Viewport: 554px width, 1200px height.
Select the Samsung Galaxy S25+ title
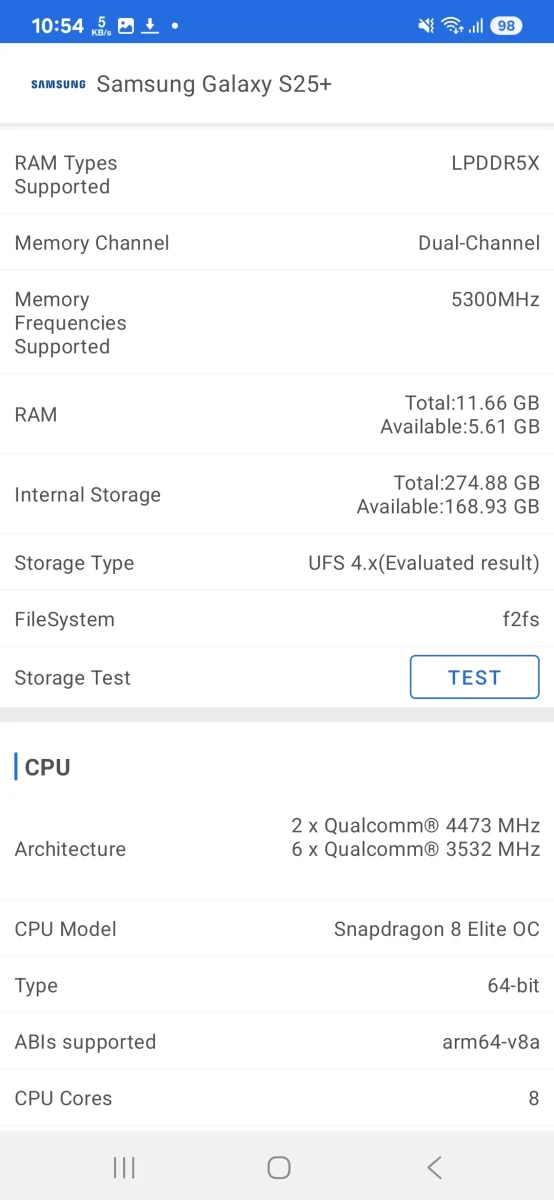pos(214,84)
